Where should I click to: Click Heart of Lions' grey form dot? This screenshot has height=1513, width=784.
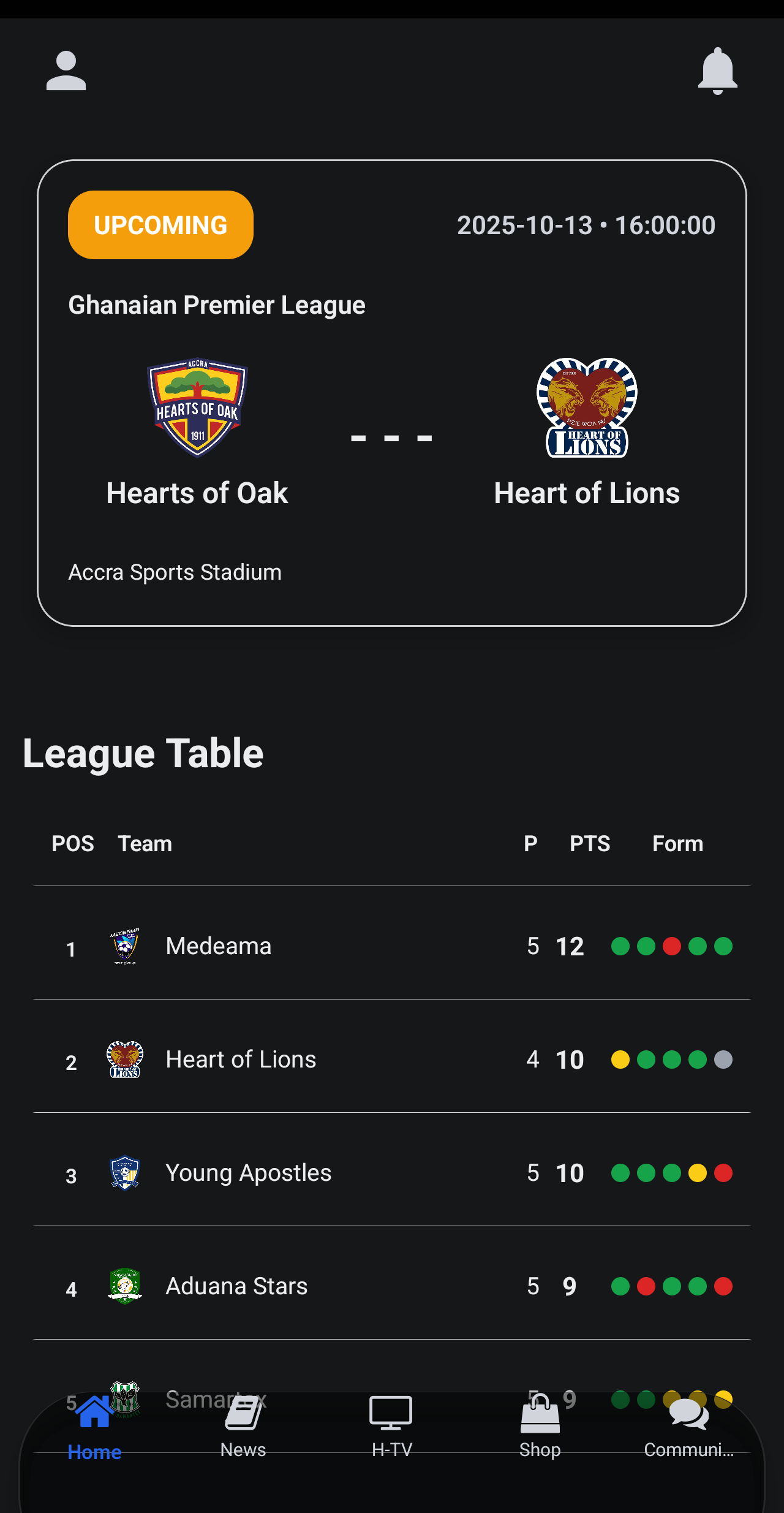pos(723,1060)
